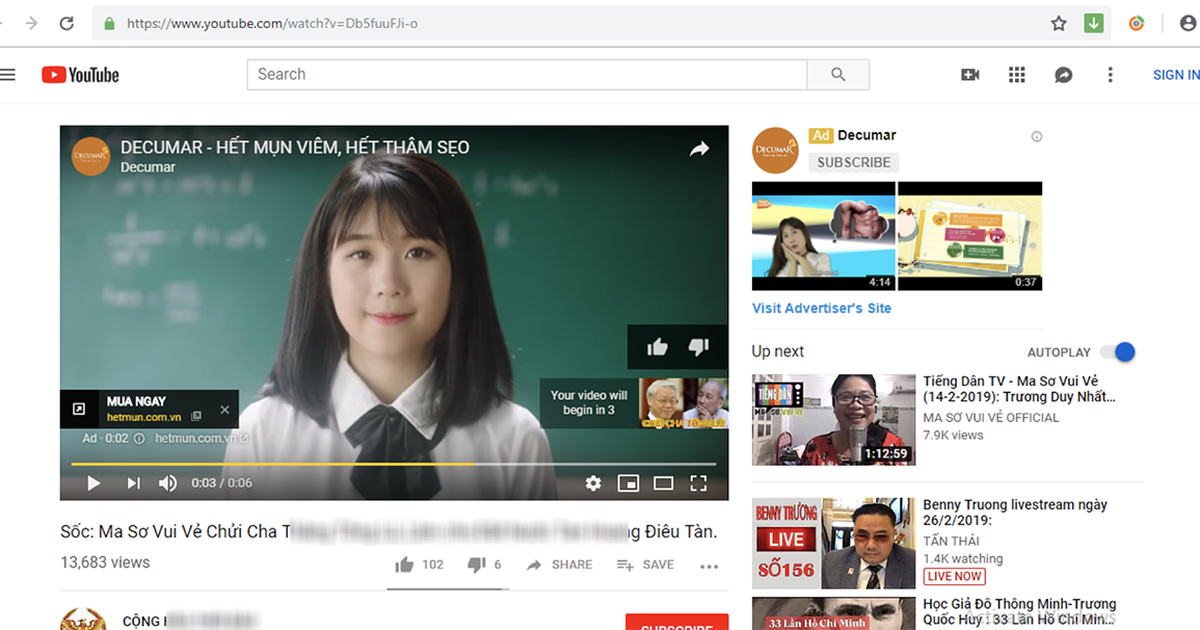Share the video via arrow on player
The height and width of the screenshot is (630, 1200).
pos(699,149)
